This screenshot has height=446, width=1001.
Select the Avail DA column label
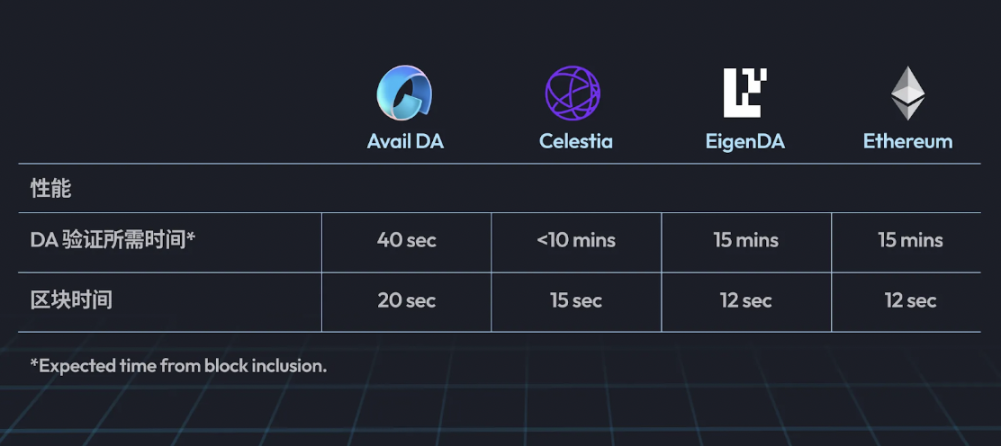coord(405,141)
